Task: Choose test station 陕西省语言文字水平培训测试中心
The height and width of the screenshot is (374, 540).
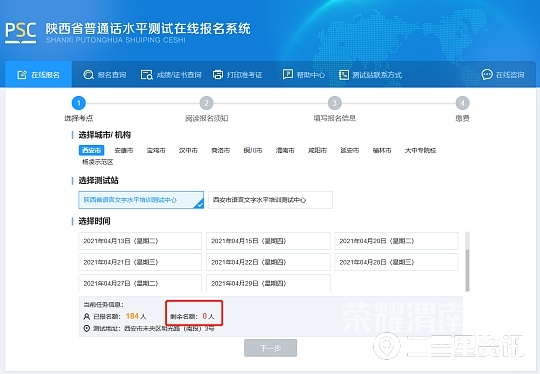Action: tap(141, 200)
